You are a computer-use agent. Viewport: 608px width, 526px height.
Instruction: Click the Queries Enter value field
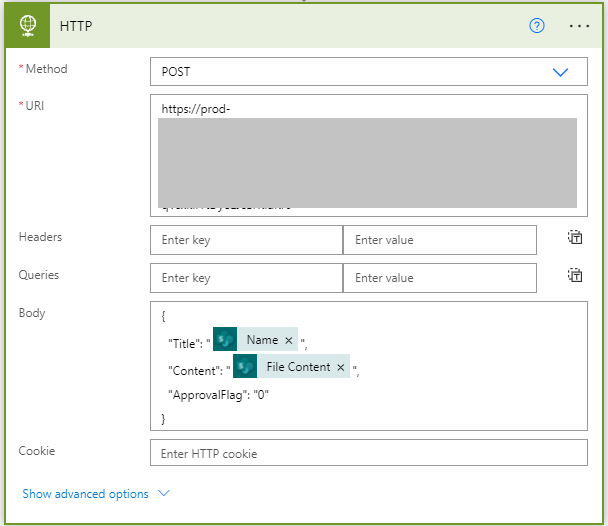440,278
